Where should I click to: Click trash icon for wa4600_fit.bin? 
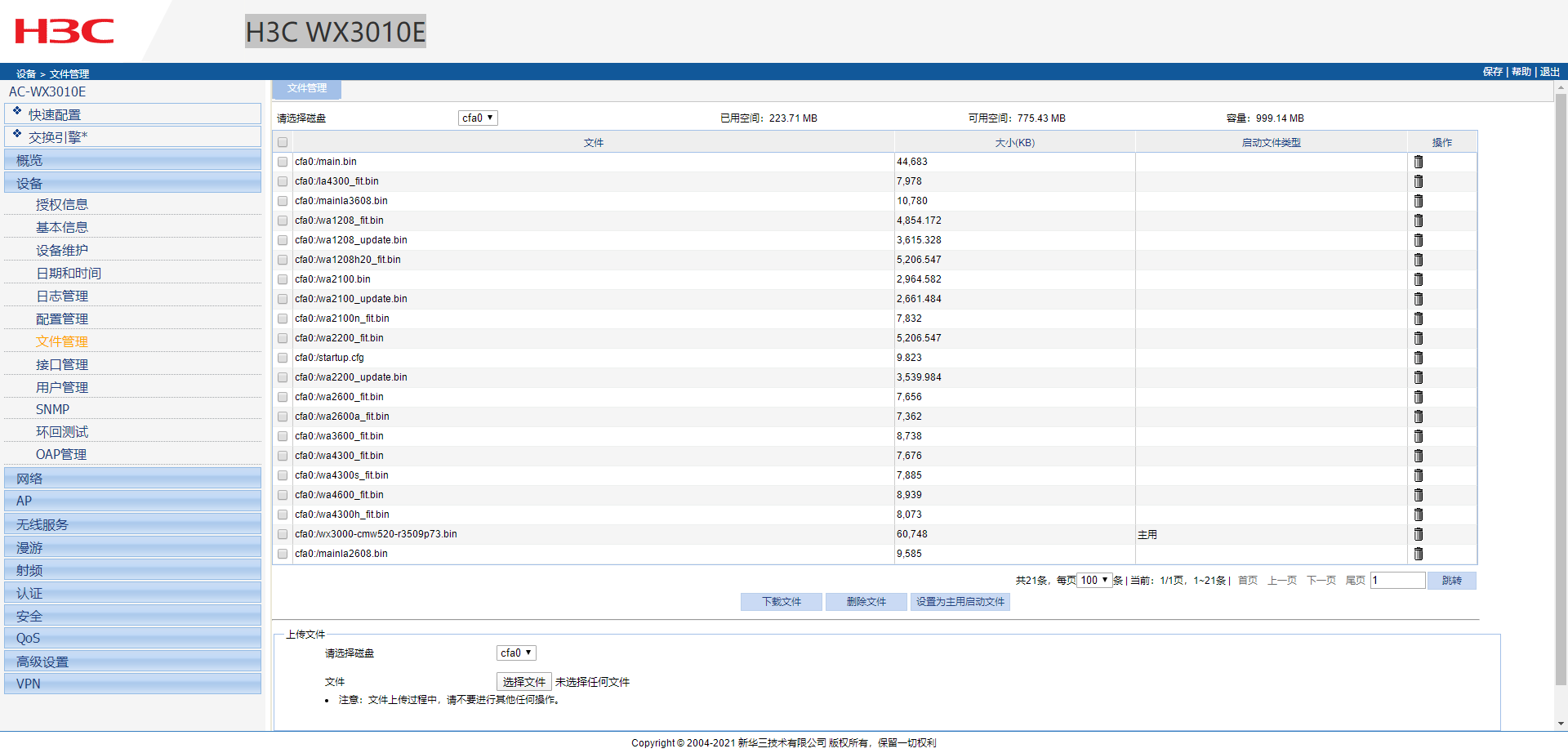1419,495
